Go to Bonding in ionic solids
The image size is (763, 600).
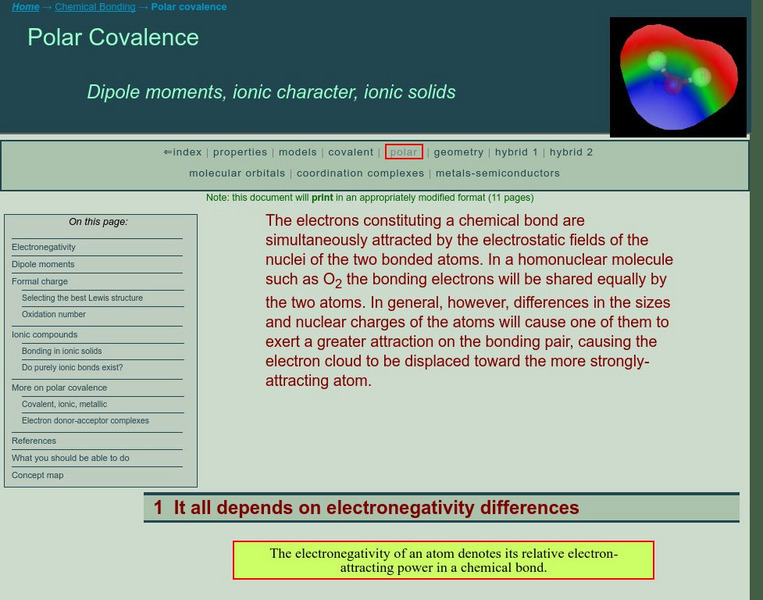pos(61,351)
